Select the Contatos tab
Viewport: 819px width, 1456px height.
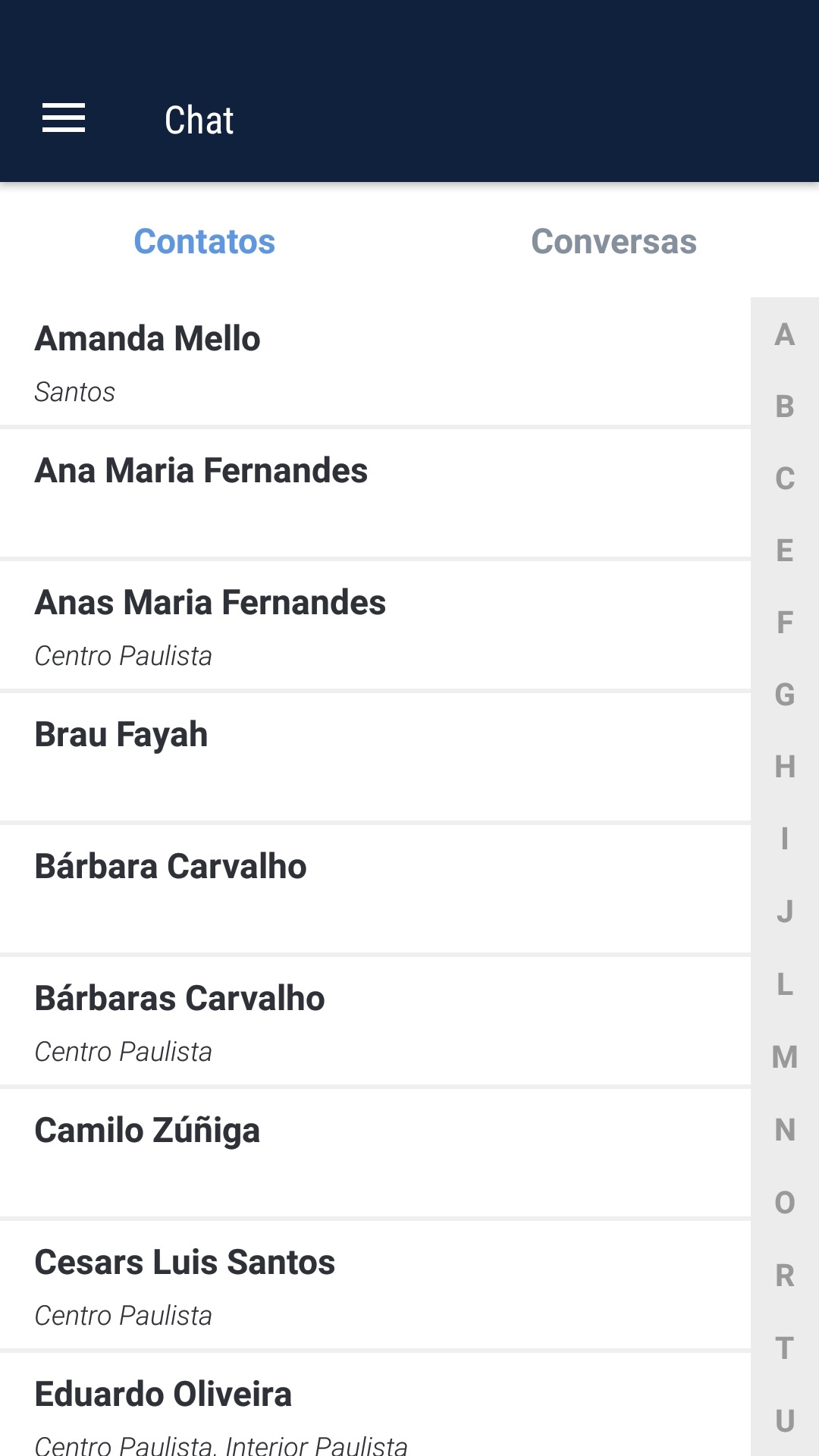pos(205,242)
